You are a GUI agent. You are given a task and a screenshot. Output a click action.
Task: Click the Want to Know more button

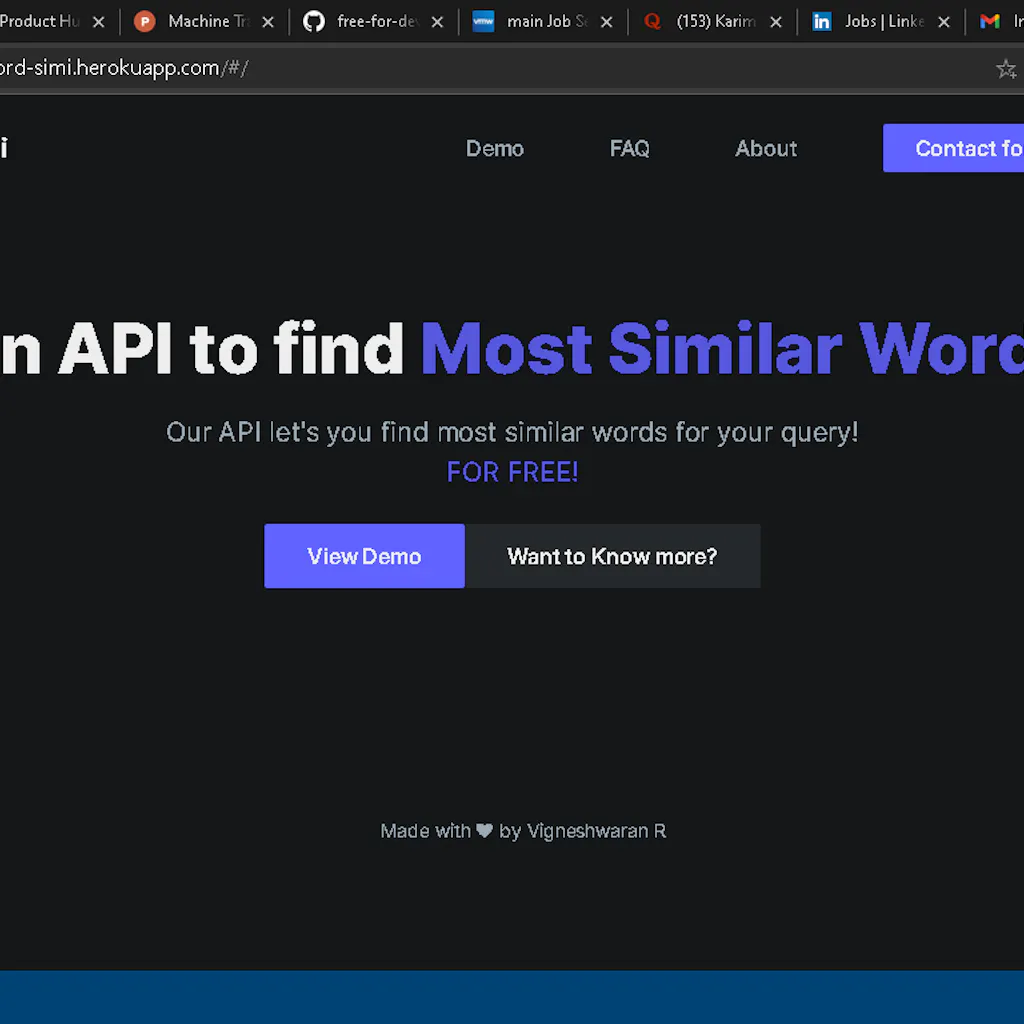(612, 556)
